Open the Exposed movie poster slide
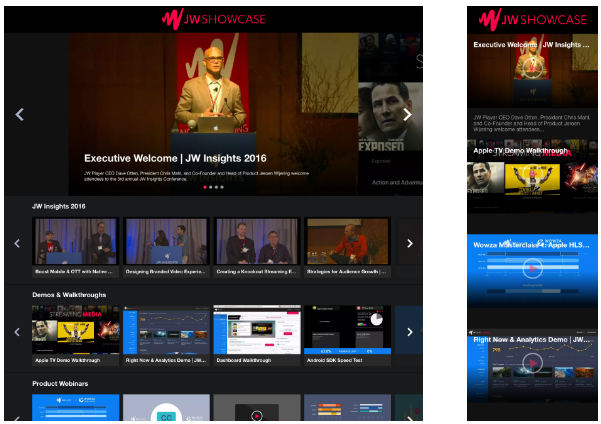Screen dimensions: 601x424 (x=390, y=117)
